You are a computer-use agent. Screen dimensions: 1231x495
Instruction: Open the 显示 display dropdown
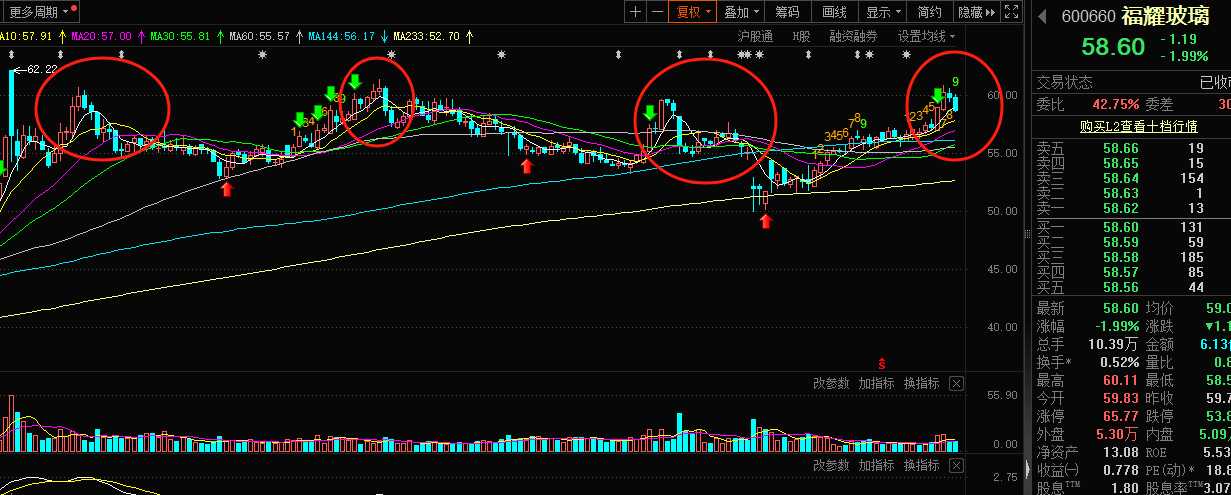point(883,12)
